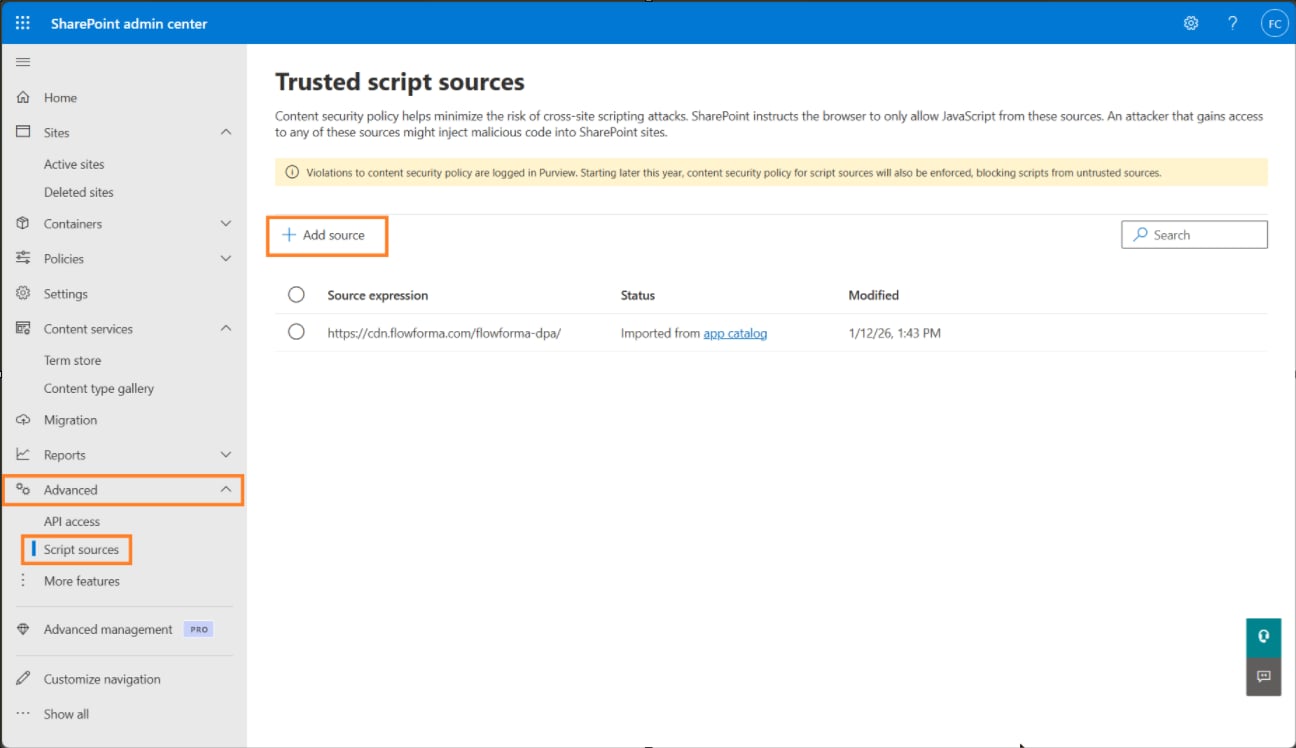Open More features page
Image resolution: width=1296 pixels, height=748 pixels.
(82, 580)
